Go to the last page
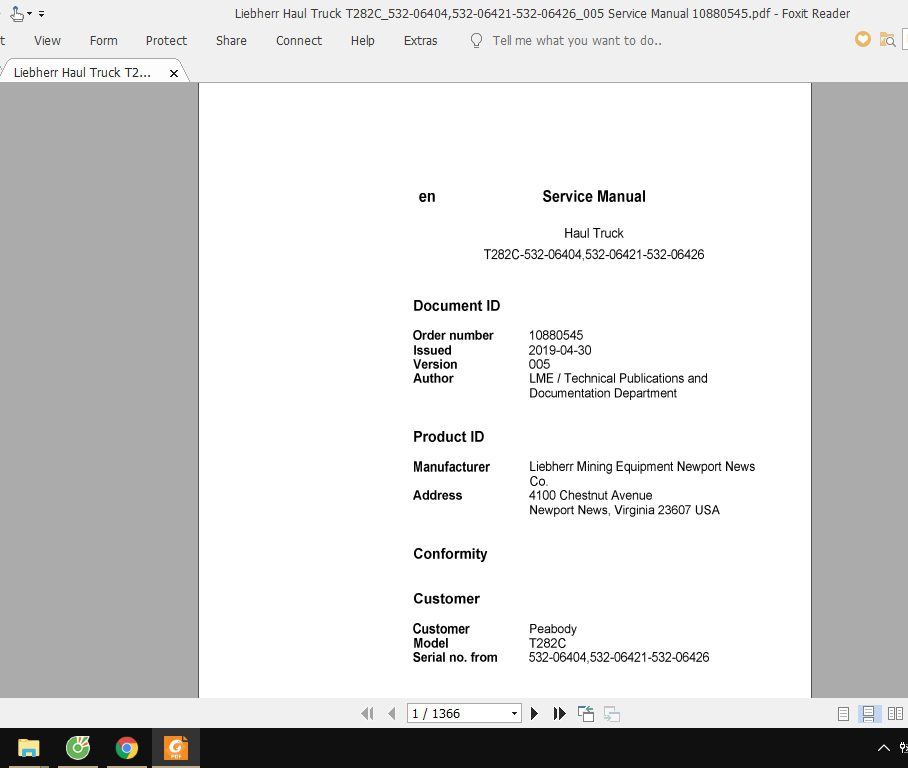The height and width of the screenshot is (768, 908). click(x=559, y=714)
